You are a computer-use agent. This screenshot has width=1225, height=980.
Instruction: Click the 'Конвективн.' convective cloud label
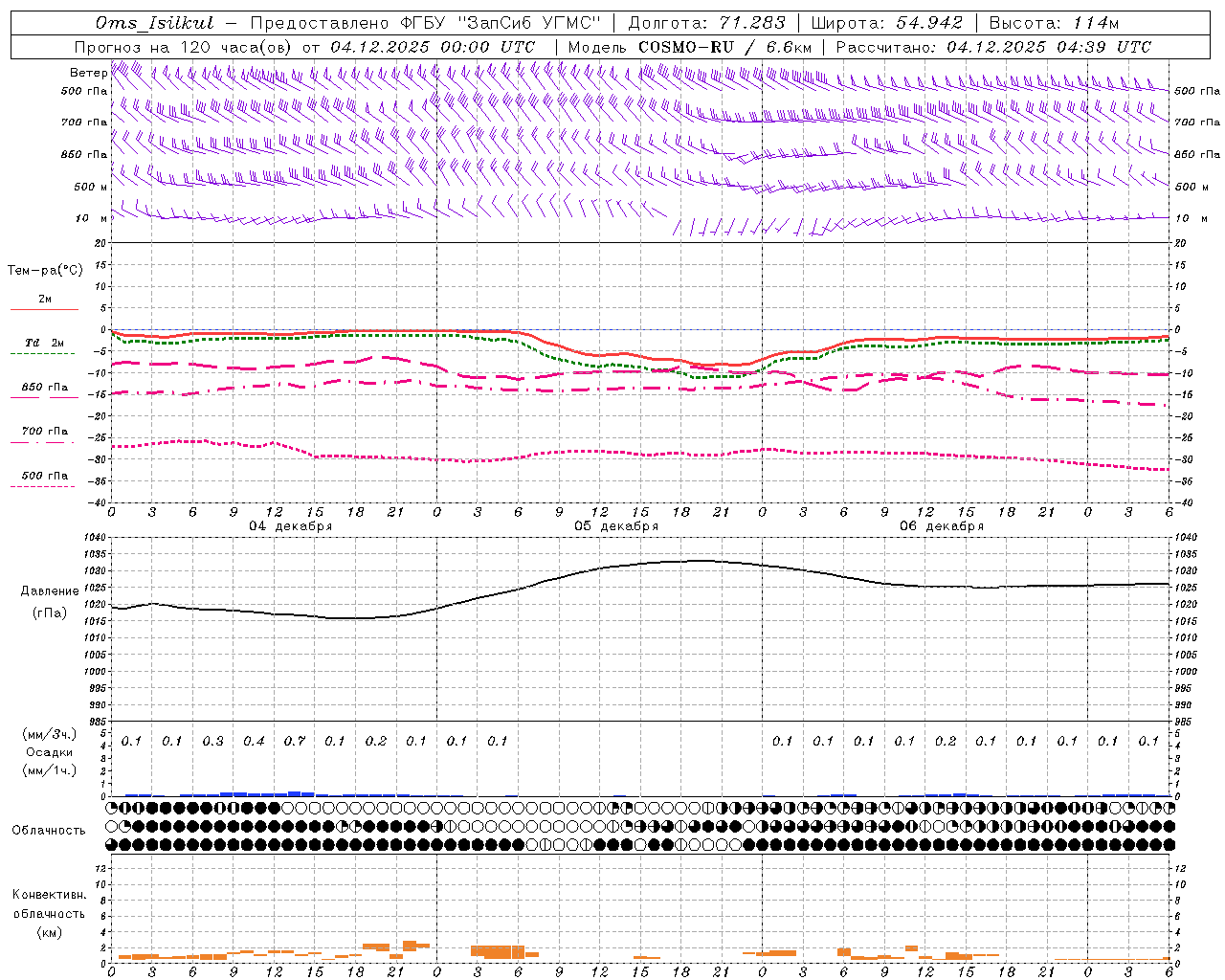coord(50,895)
